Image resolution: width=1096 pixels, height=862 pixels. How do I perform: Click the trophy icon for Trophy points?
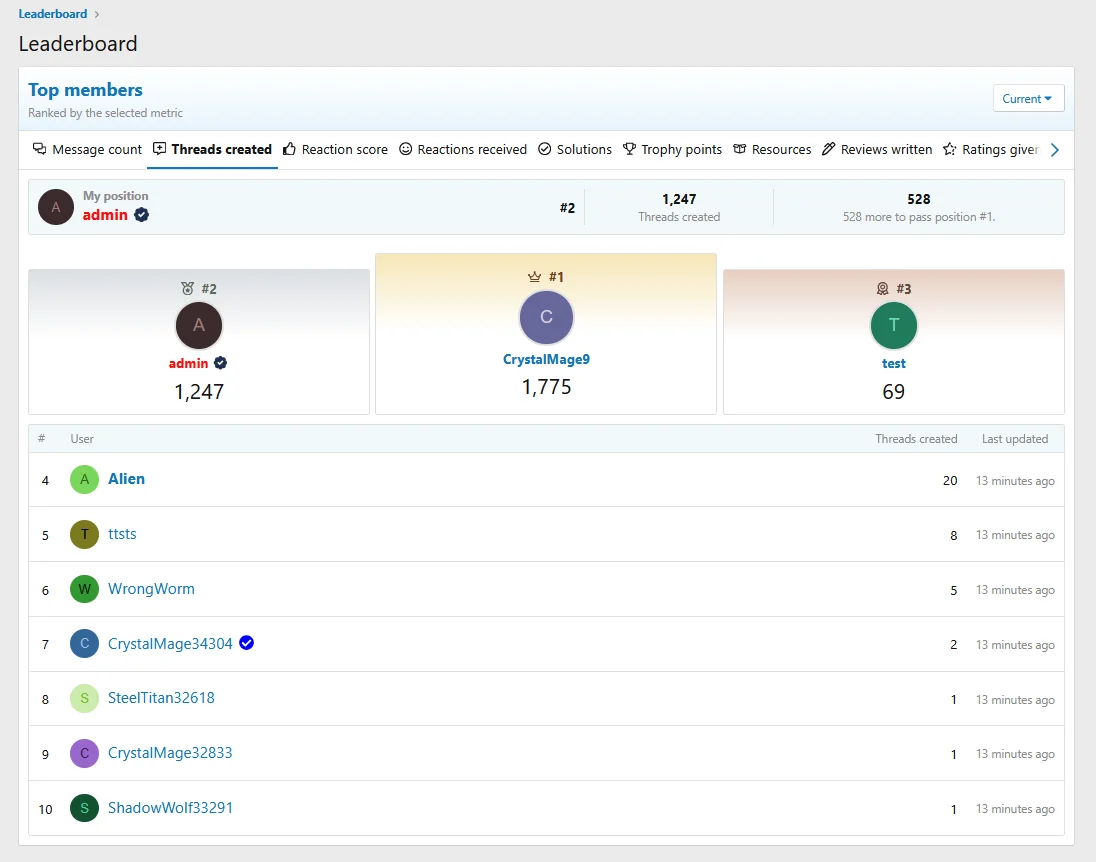630,149
